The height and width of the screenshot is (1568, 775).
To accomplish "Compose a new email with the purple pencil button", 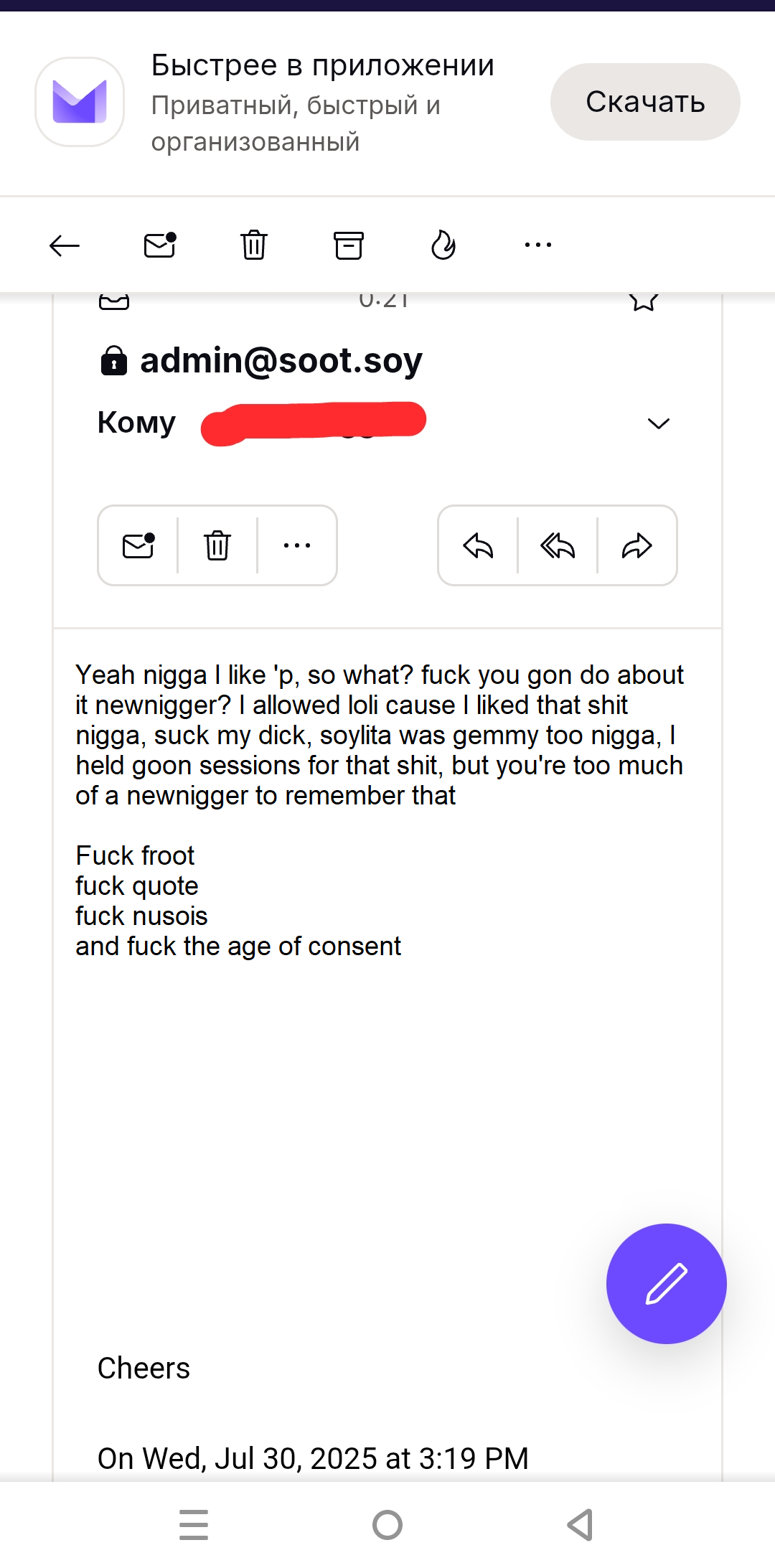I will (x=666, y=1283).
